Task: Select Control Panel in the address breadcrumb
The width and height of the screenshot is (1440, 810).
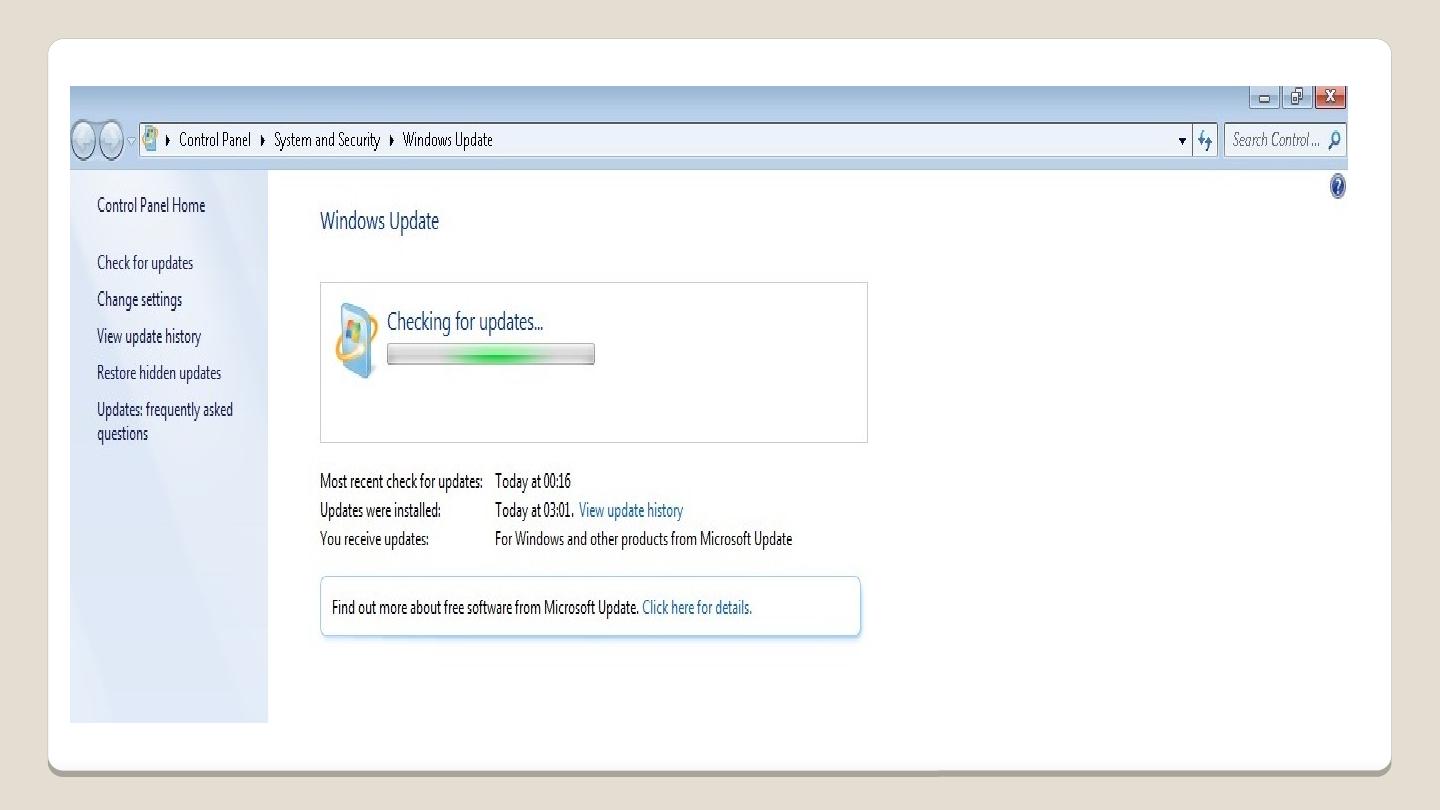Action: pyautogui.click(x=214, y=140)
